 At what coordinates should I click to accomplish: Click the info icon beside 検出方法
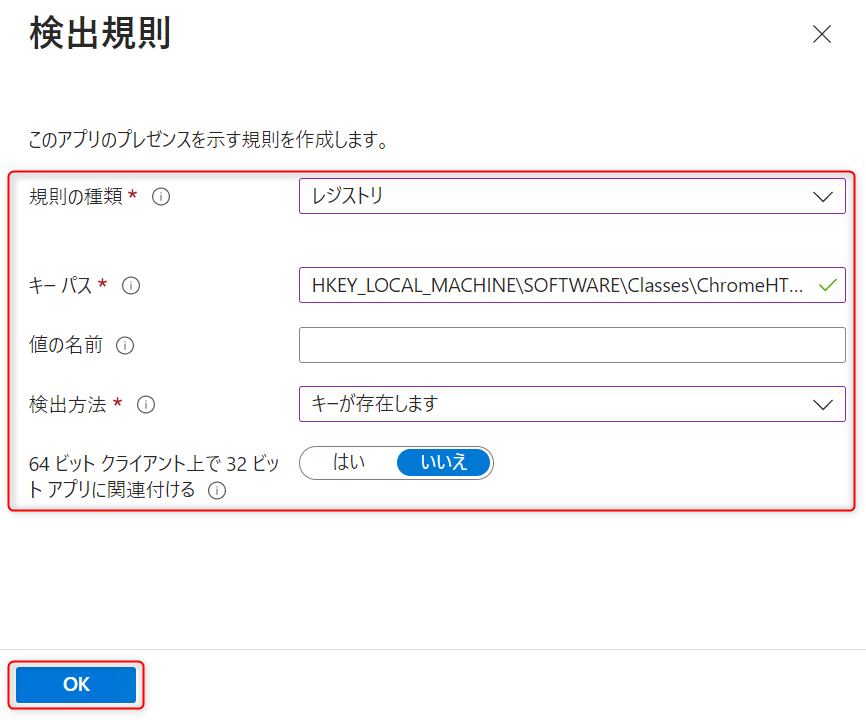pos(146,405)
